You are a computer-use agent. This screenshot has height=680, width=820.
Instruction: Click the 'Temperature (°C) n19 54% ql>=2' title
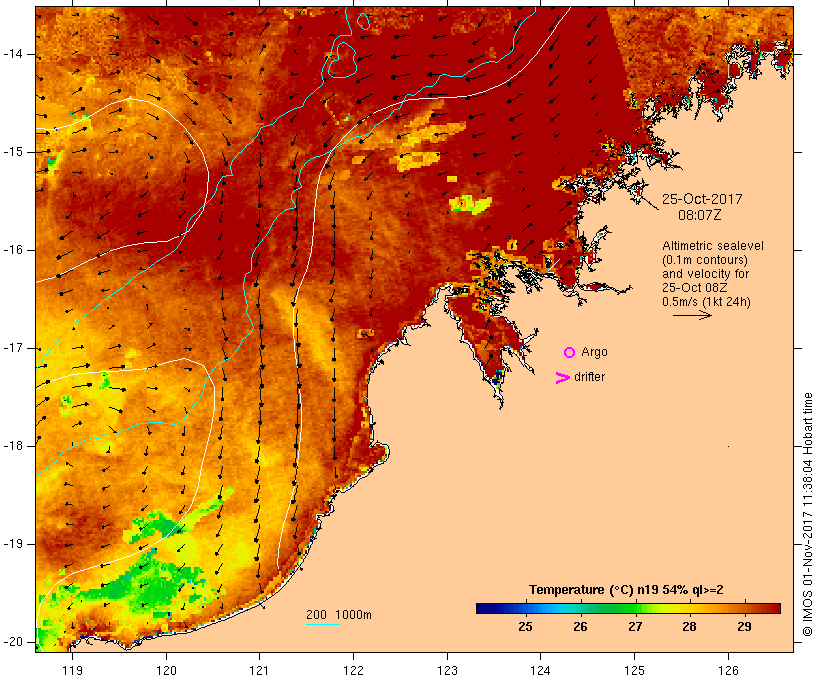[x=626, y=590]
